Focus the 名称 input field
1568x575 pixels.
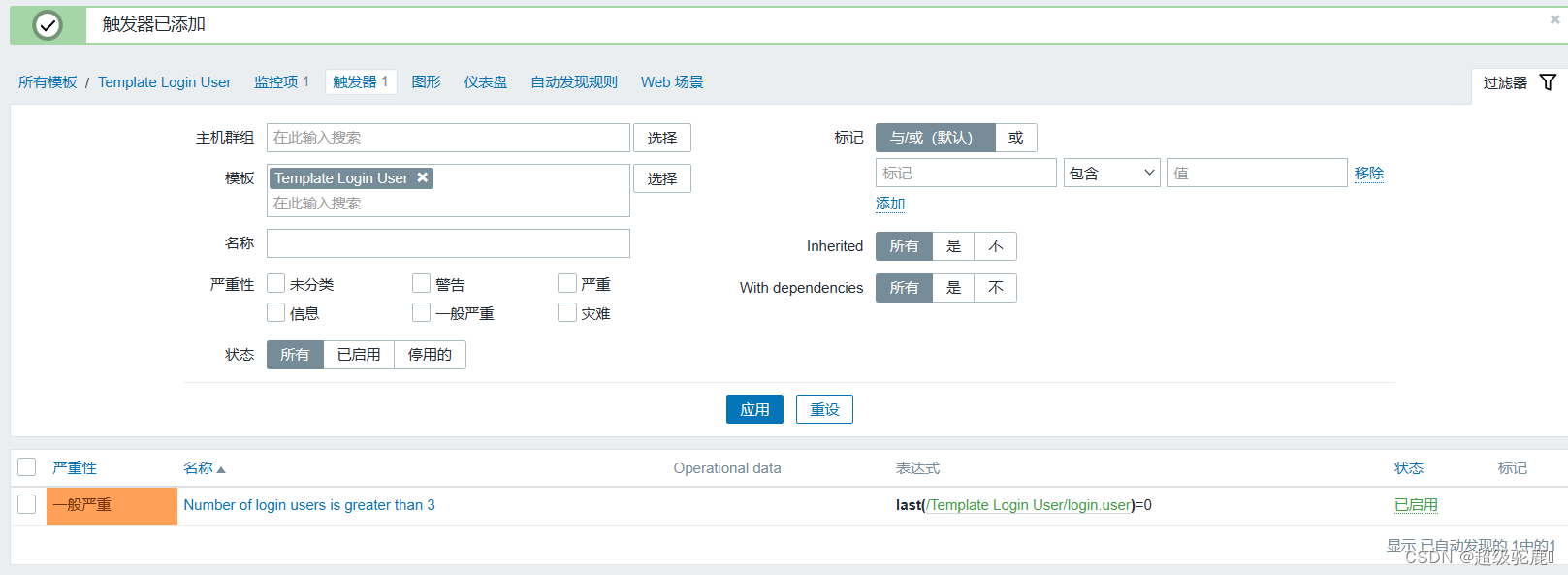click(448, 243)
